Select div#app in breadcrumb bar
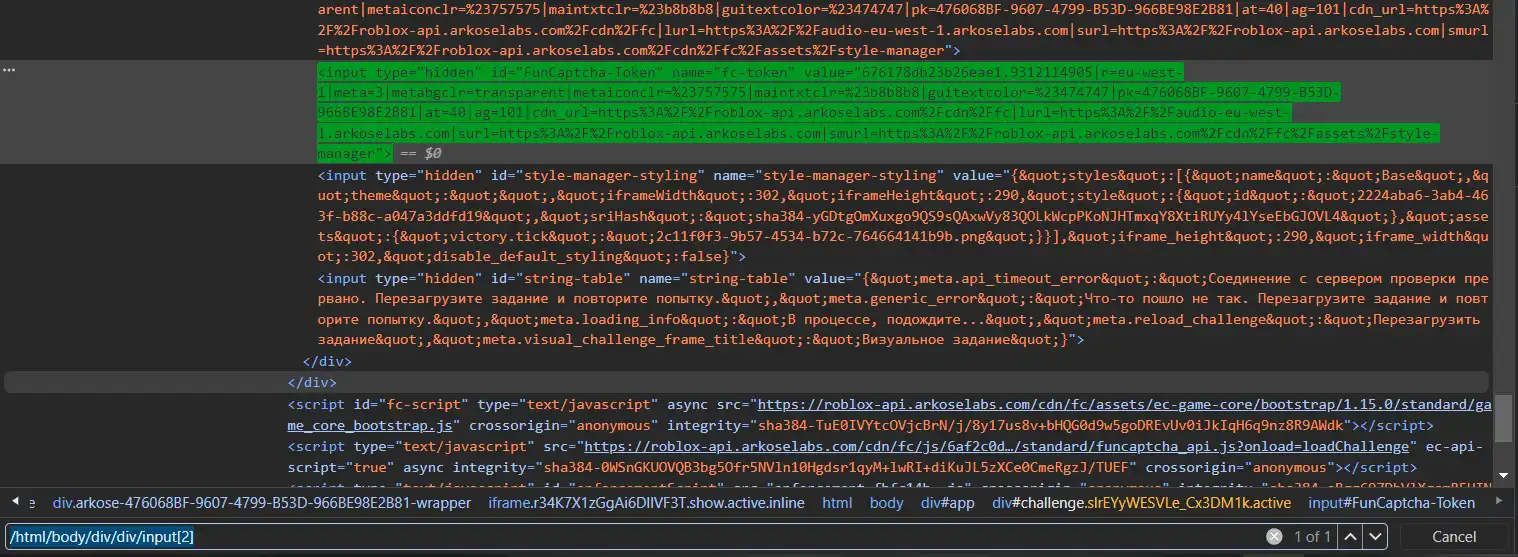Screen dimensions: 1518x557 pyautogui.click(x=948, y=503)
